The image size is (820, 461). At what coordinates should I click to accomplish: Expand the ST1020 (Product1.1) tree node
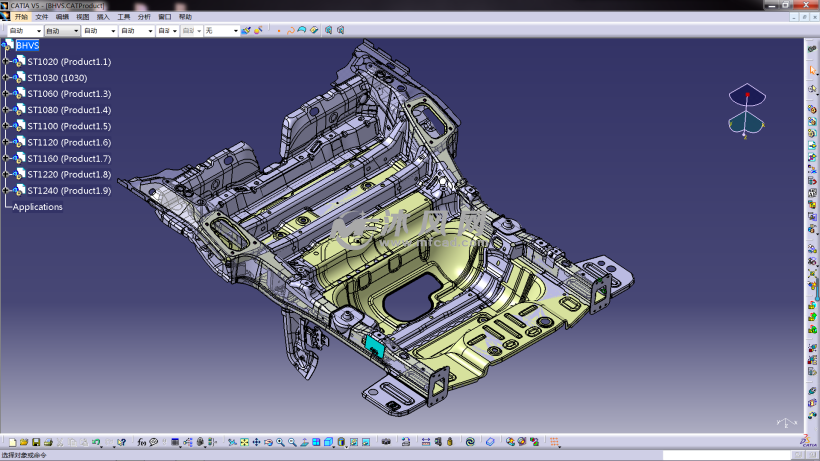tap(6, 62)
